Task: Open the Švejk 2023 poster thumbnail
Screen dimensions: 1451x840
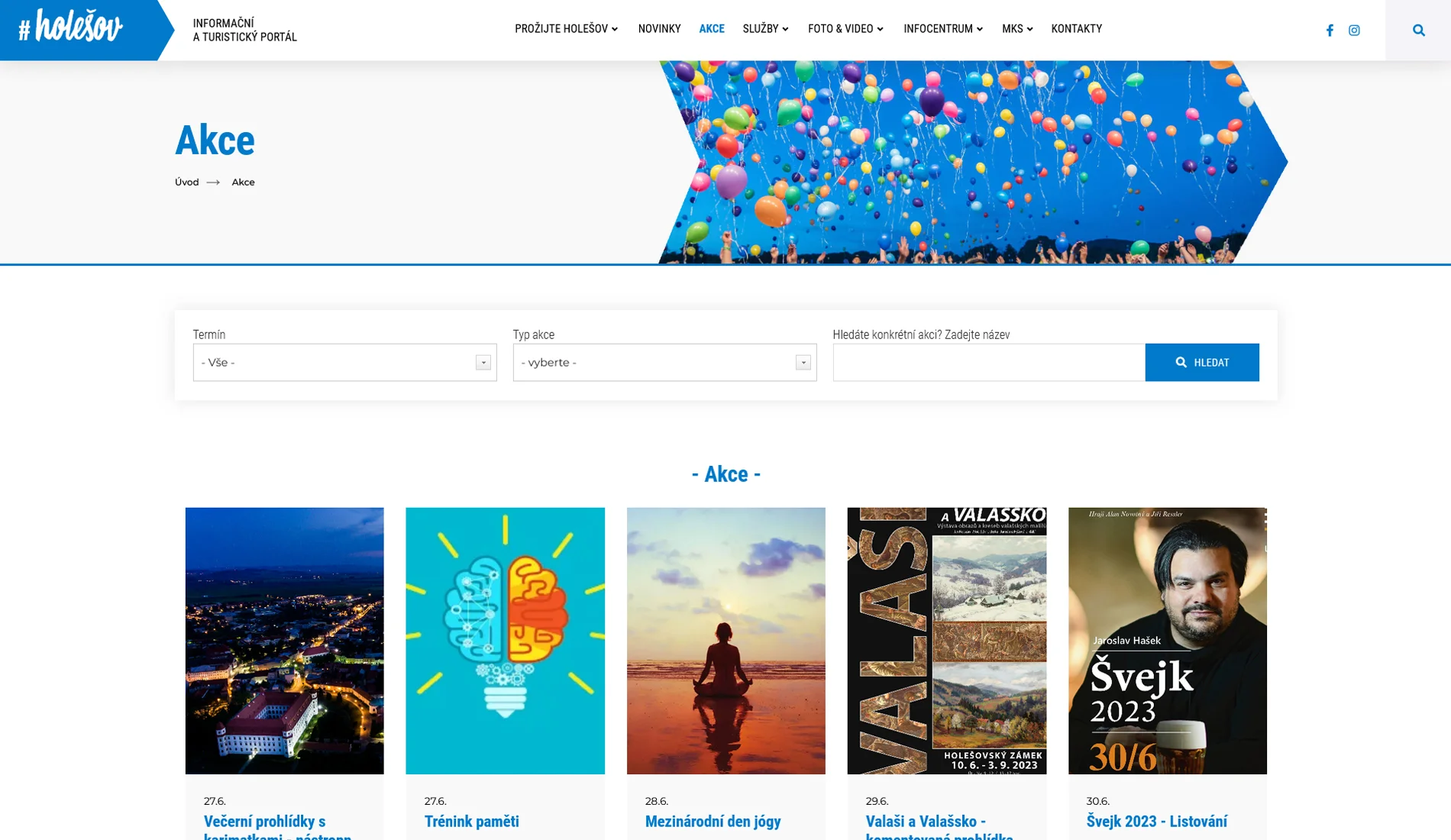Action: tap(1167, 641)
